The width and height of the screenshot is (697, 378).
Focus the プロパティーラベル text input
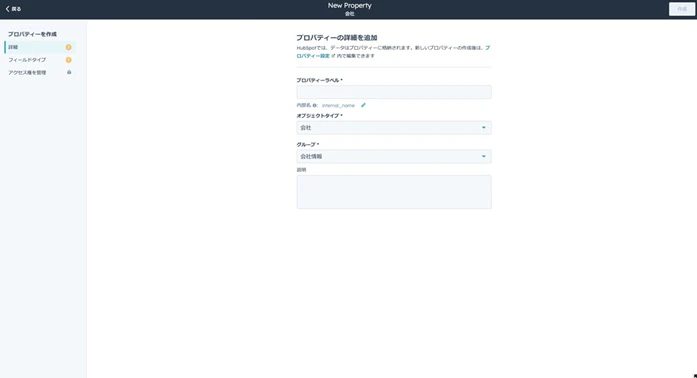(x=394, y=92)
